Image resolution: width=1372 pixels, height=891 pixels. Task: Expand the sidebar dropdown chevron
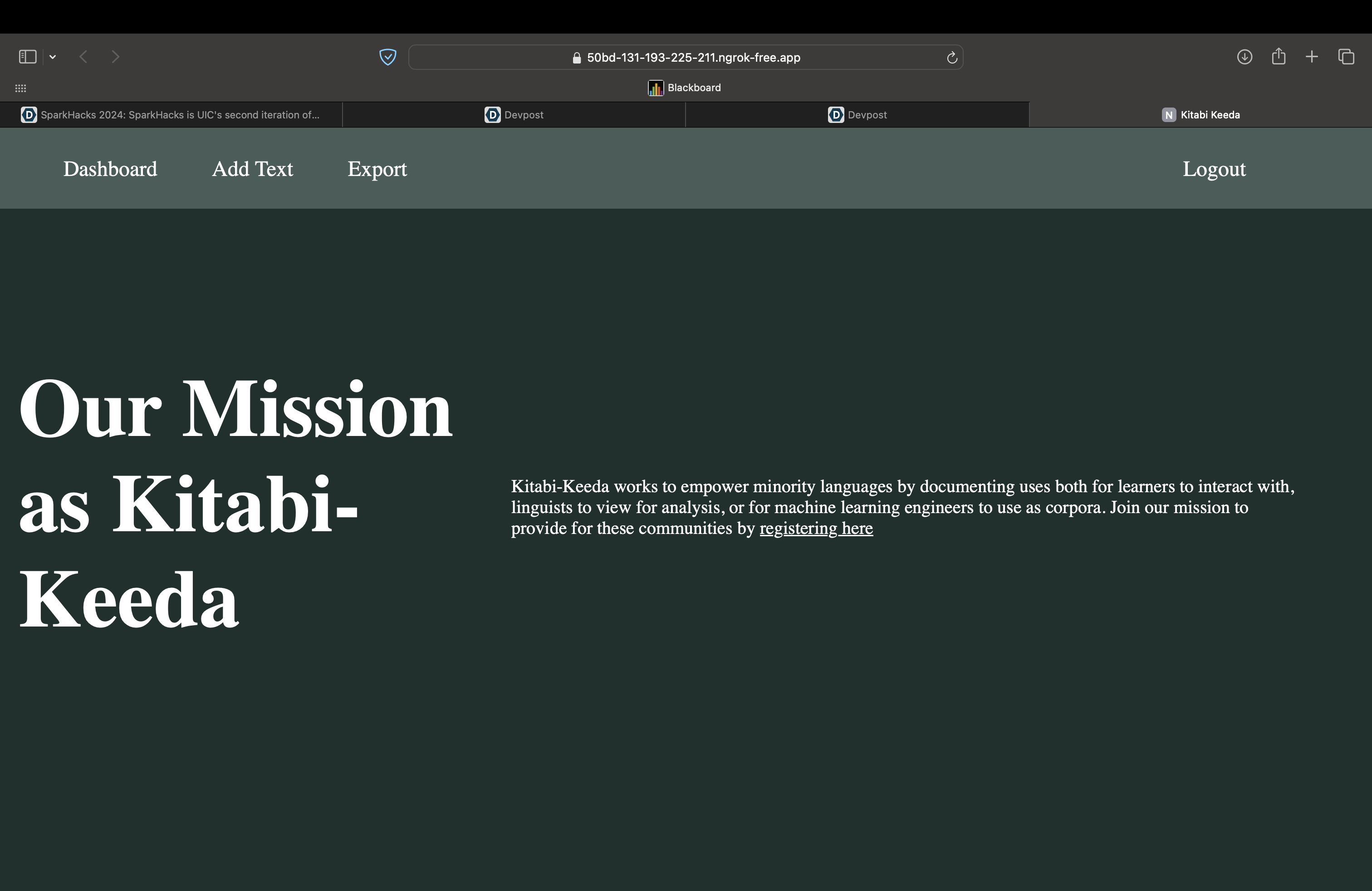(x=53, y=56)
